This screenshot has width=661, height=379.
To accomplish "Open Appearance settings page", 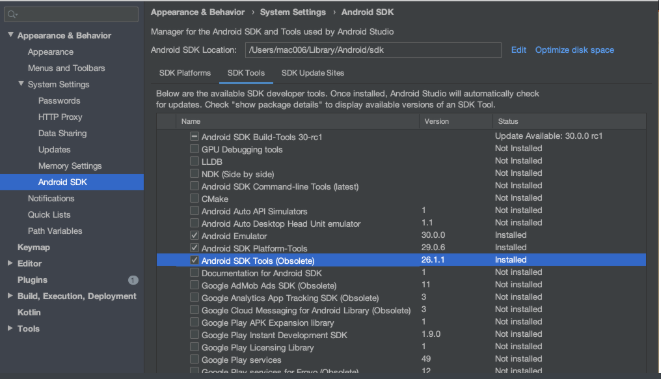I will [51, 52].
